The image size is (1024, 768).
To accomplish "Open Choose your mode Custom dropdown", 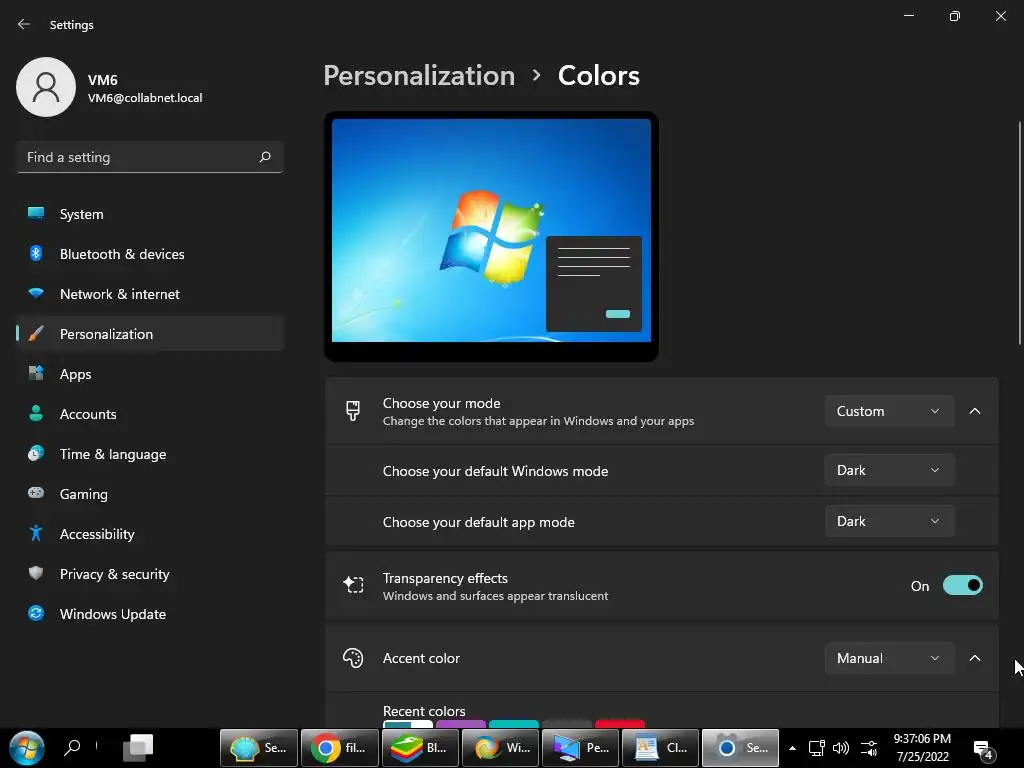I will pyautogui.click(x=889, y=411).
